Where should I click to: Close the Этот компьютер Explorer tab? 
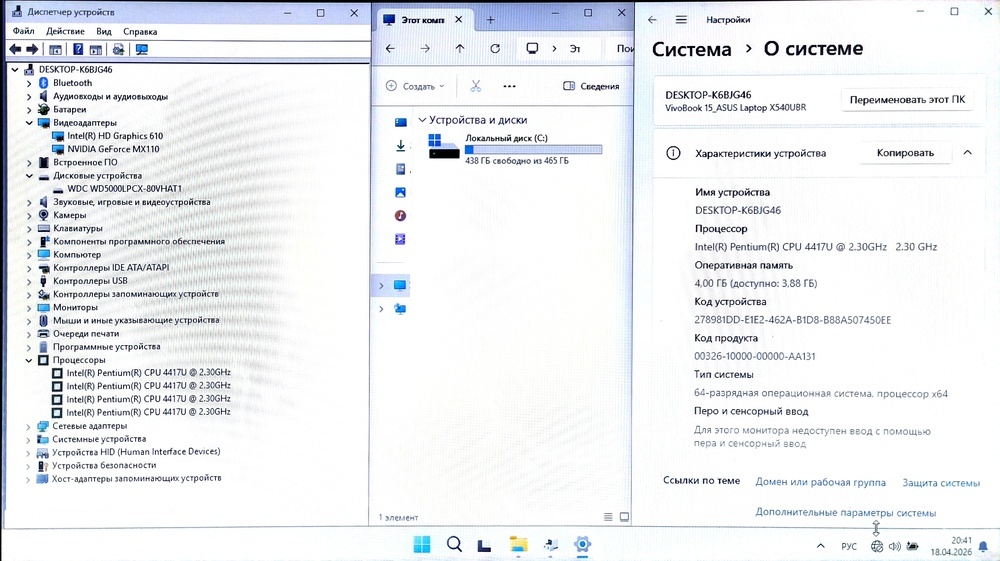coord(459,20)
